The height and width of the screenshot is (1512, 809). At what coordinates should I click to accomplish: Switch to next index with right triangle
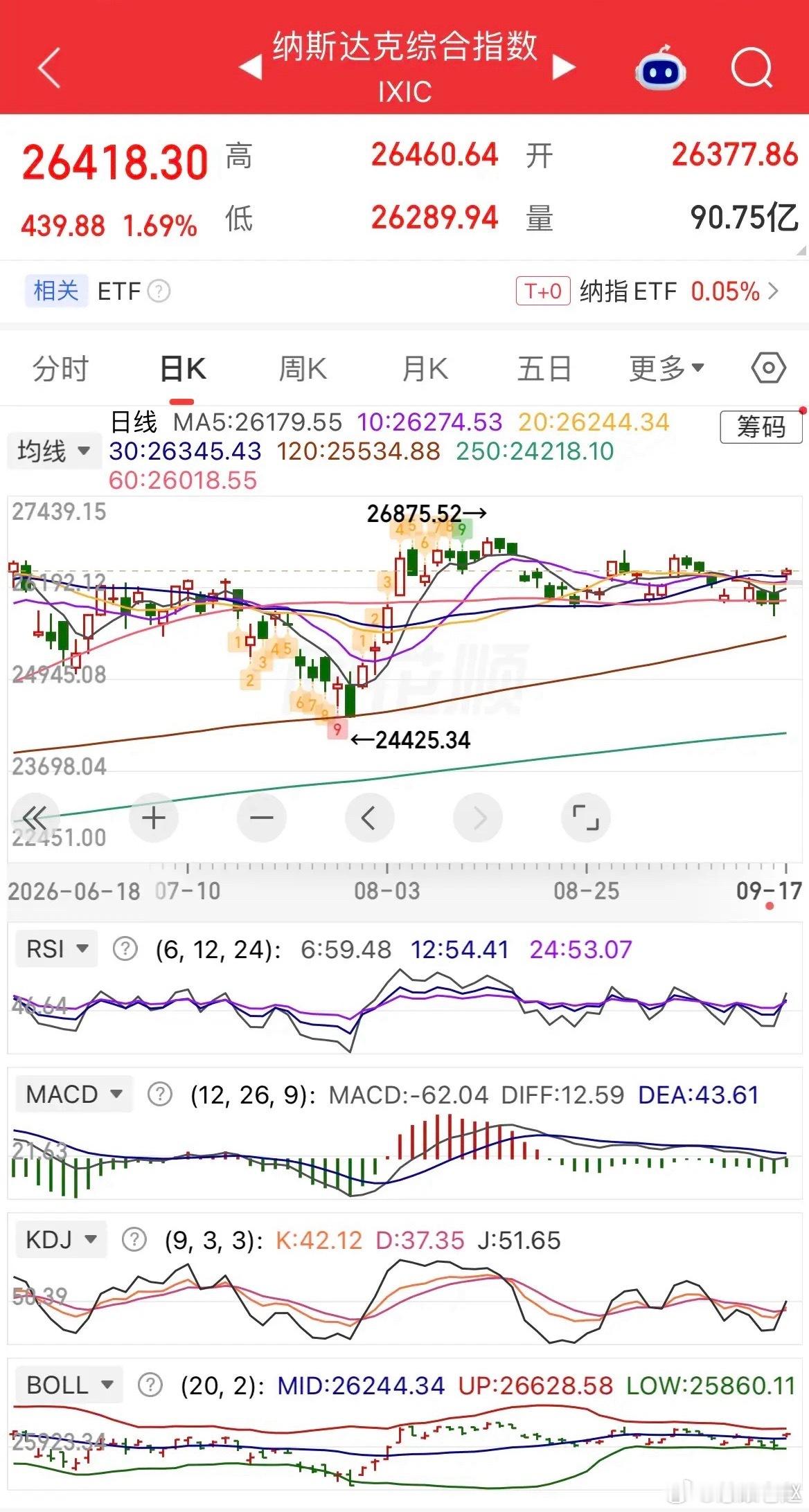pyautogui.click(x=564, y=68)
